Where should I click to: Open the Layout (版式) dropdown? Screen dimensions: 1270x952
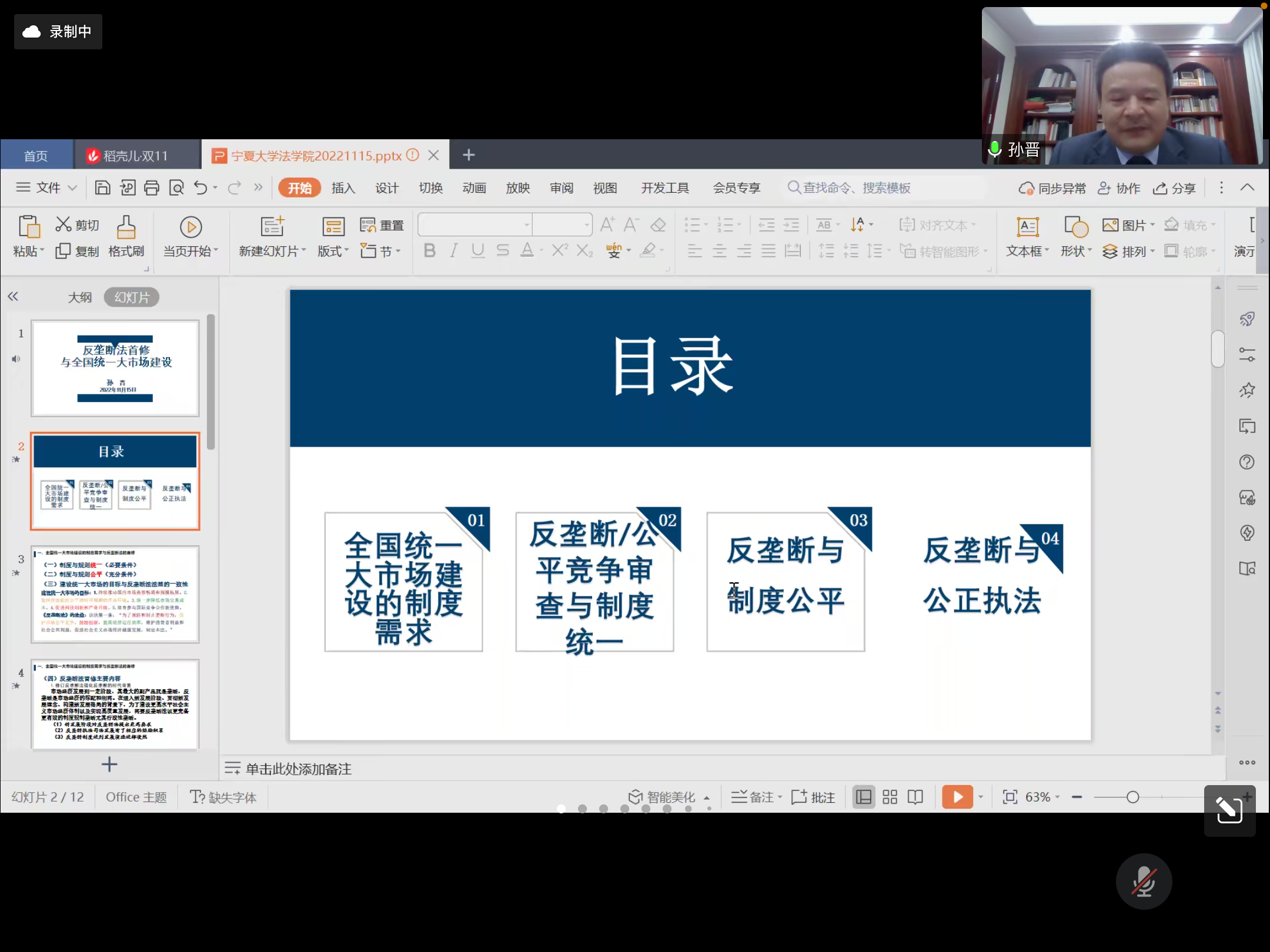coord(333,251)
